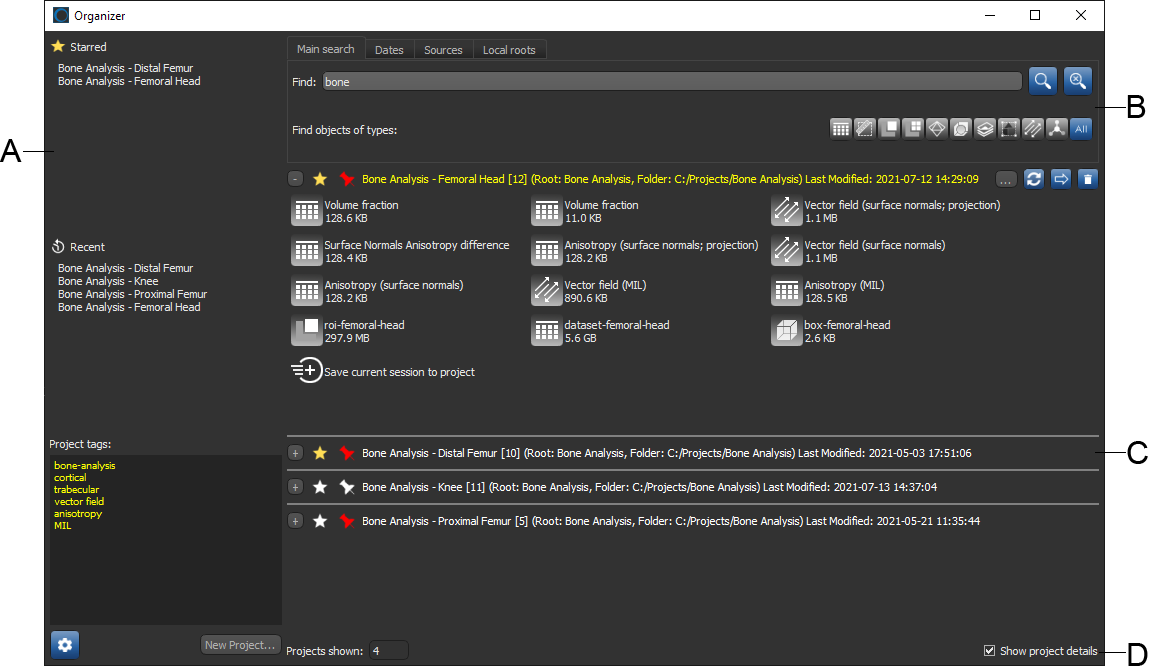1150x666 pixels.
Task: Filter results by vector field type
Action: [1032, 128]
